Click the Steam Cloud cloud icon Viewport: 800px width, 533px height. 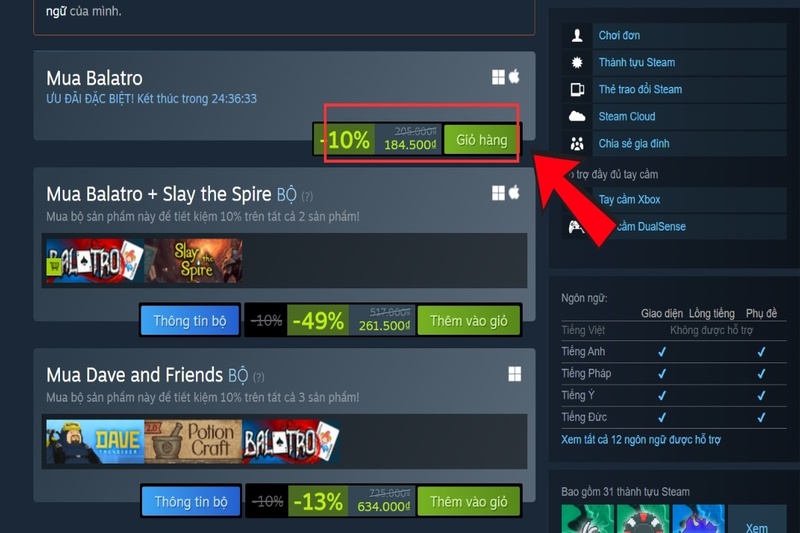[x=577, y=116]
